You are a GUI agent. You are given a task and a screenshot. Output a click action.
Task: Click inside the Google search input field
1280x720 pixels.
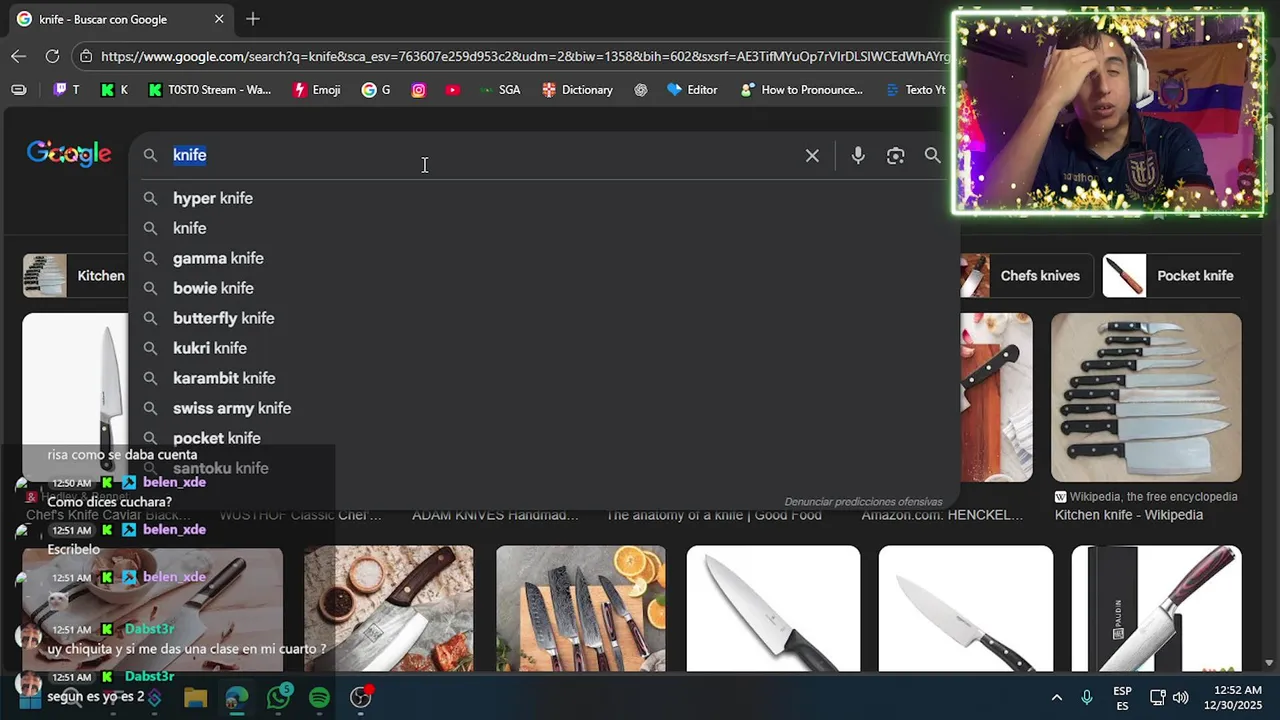click(485, 155)
